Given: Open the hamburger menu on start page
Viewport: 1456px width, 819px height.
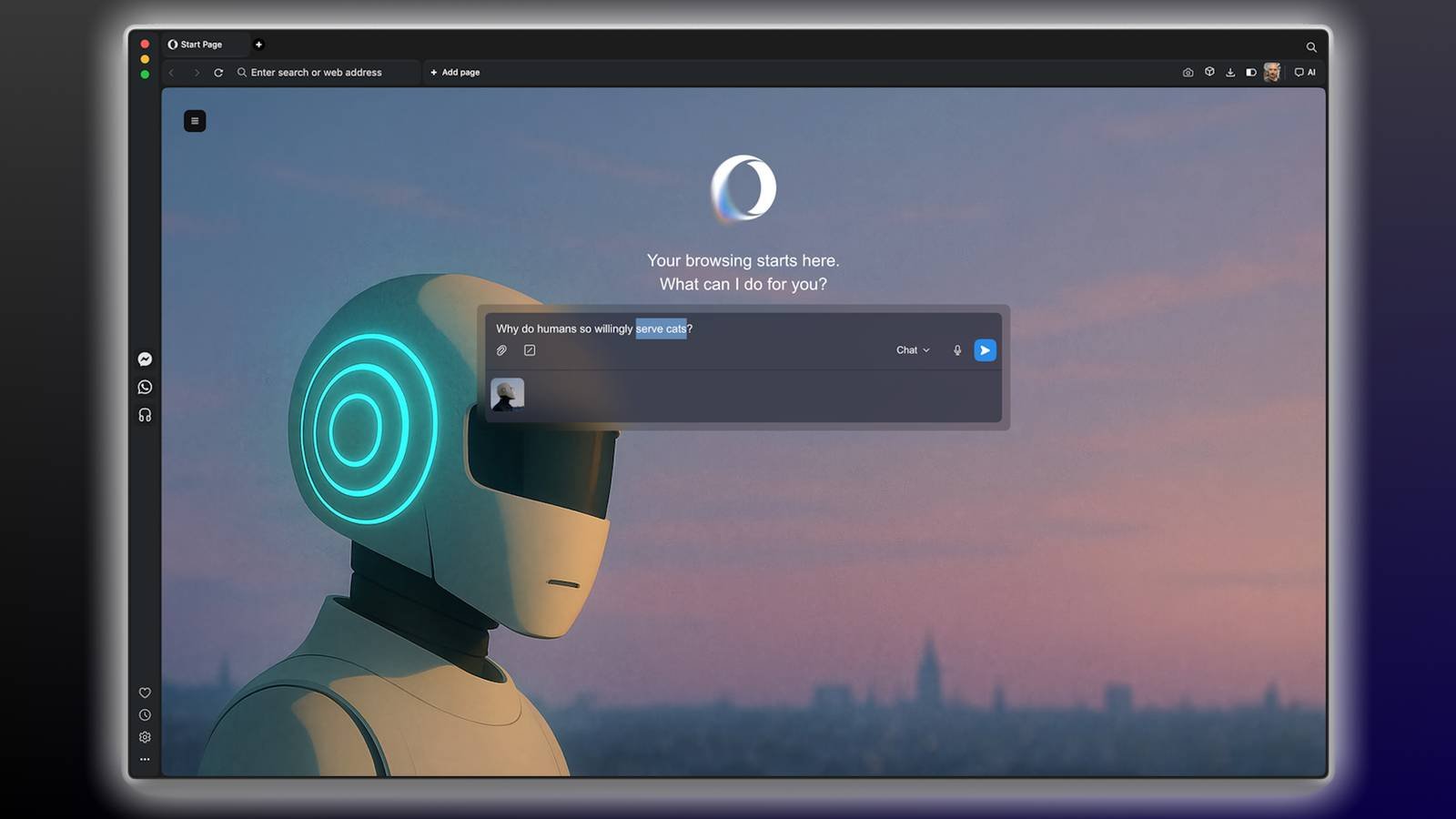Looking at the screenshot, I should [195, 121].
